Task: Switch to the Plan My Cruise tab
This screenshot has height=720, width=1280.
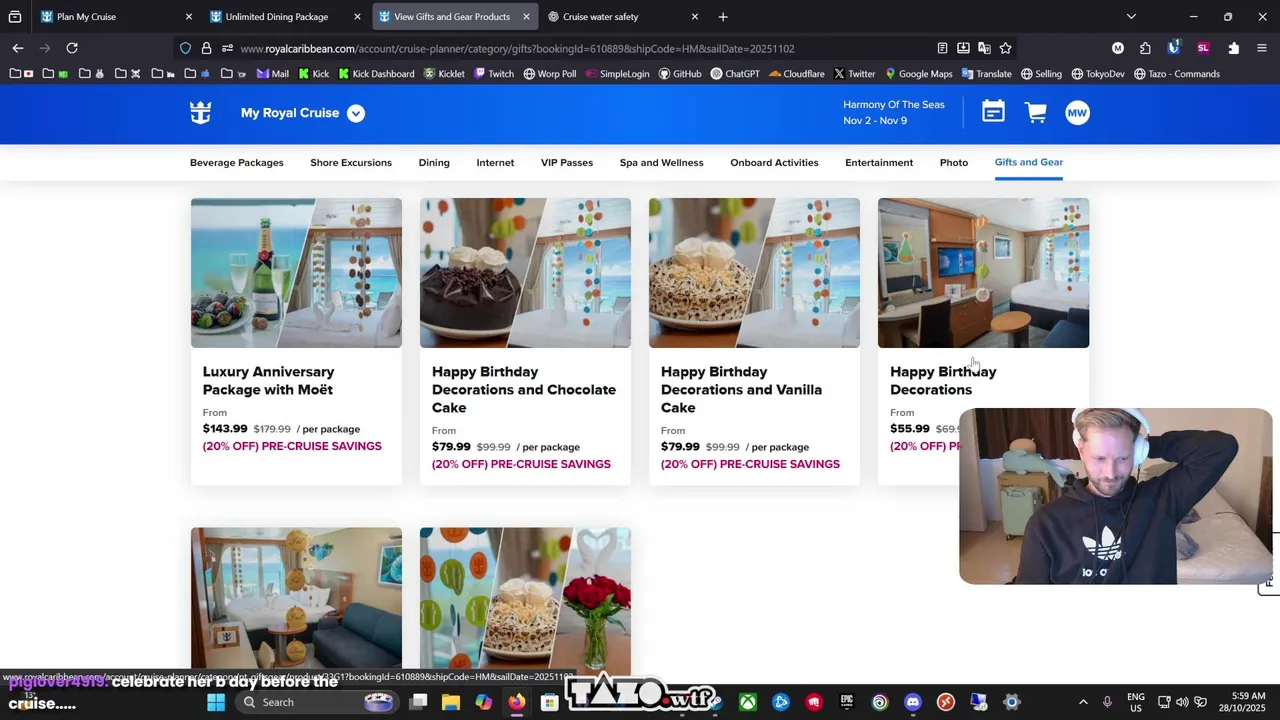Action: pyautogui.click(x=116, y=16)
